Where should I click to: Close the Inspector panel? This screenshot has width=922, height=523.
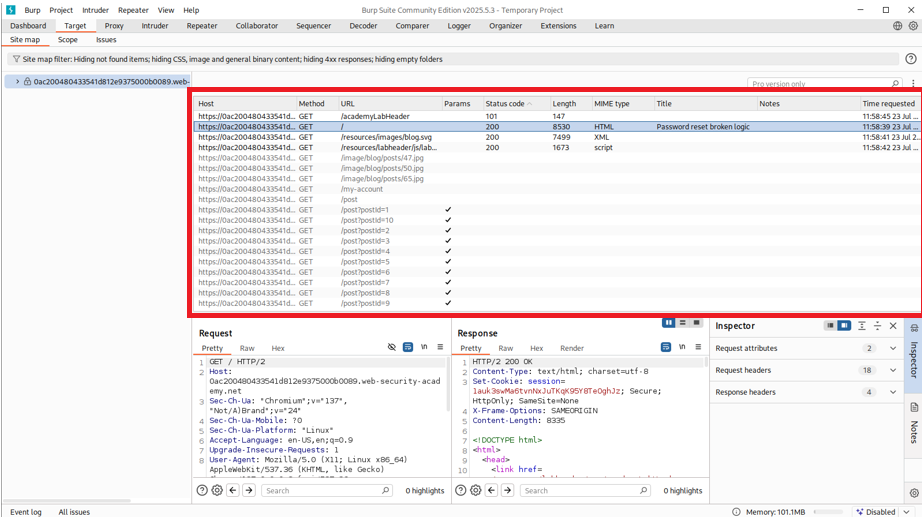click(x=893, y=325)
